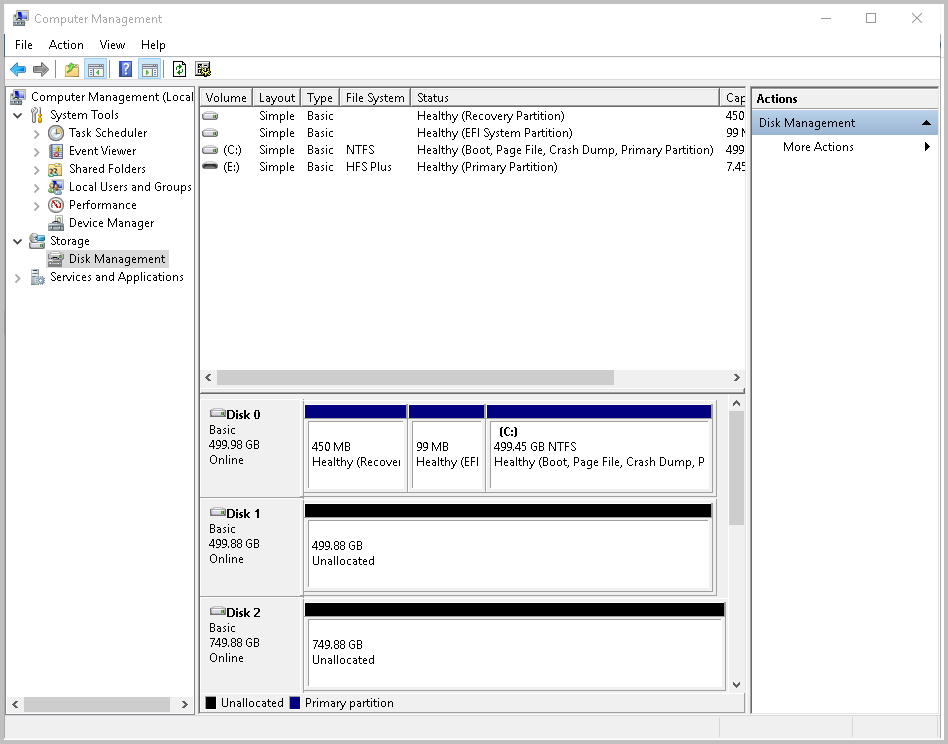Open Help with the question mark icon
Screen dimensions: 948x744
point(125,70)
